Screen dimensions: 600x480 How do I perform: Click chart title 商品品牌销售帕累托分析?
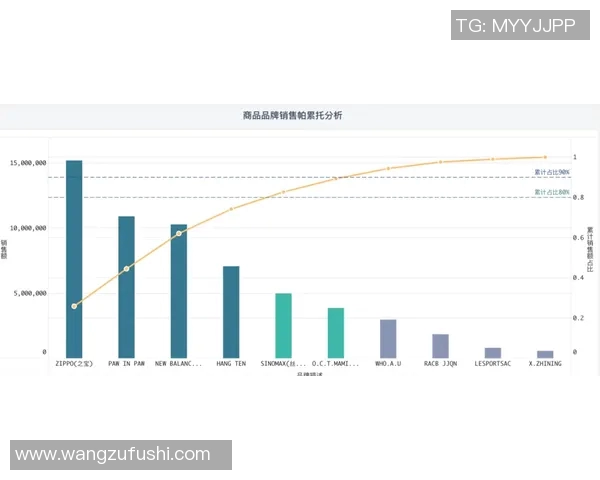tap(292, 115)
